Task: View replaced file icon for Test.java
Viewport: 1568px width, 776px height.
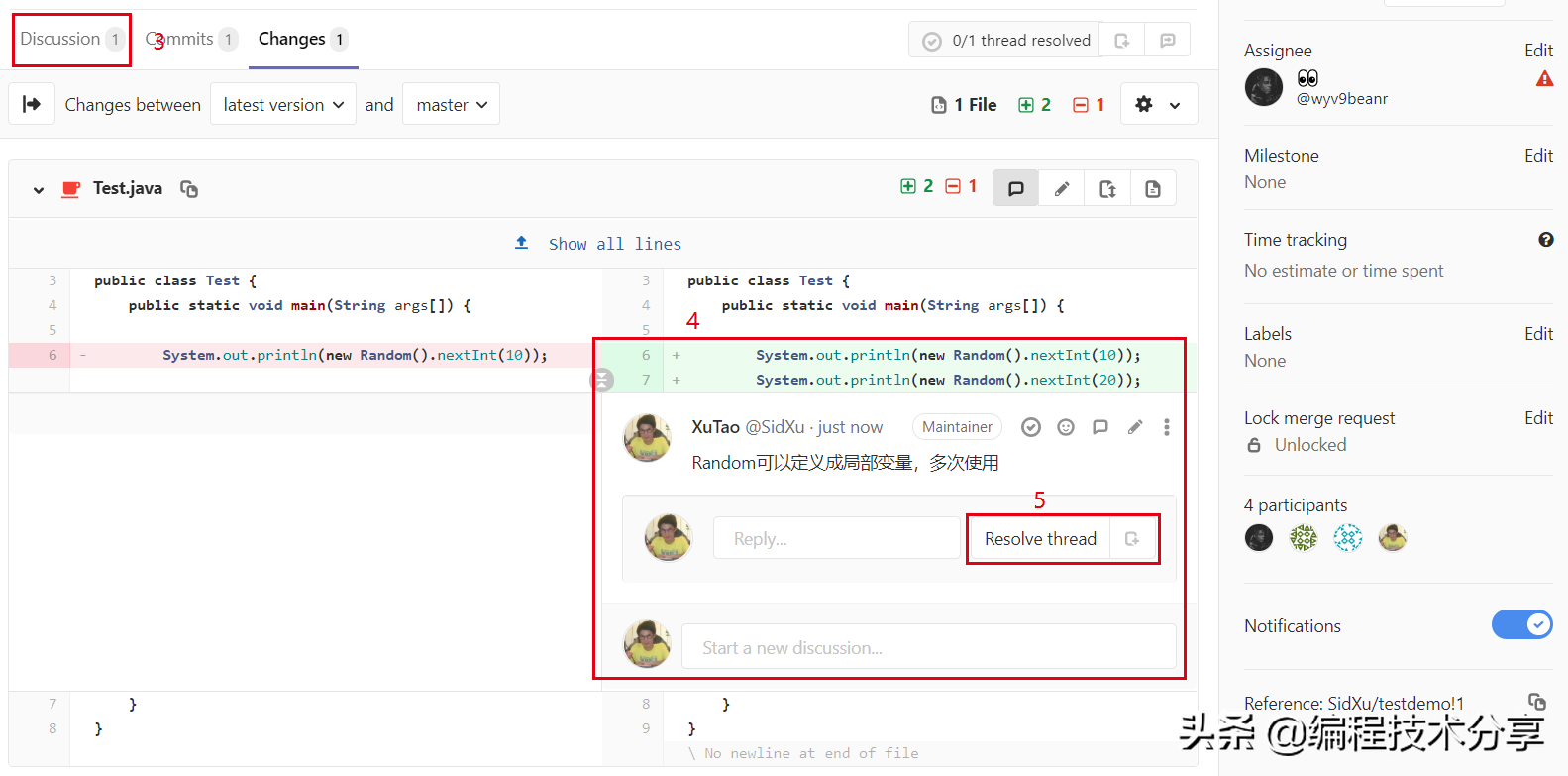Action: [1107, 188]
